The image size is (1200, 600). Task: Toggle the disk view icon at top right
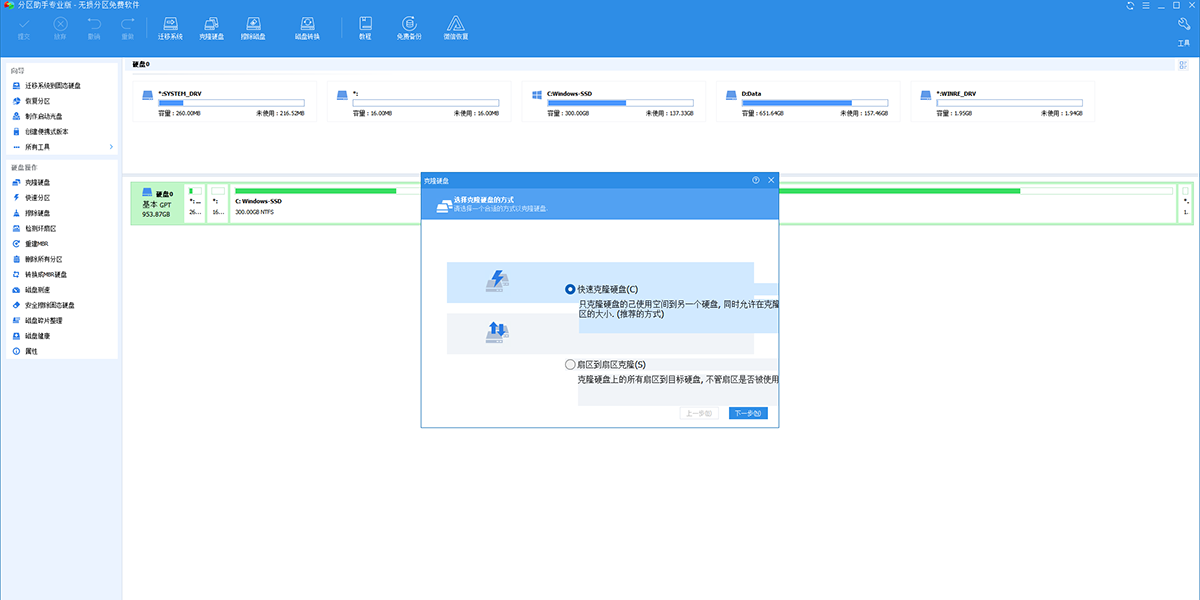[1182, 65]
